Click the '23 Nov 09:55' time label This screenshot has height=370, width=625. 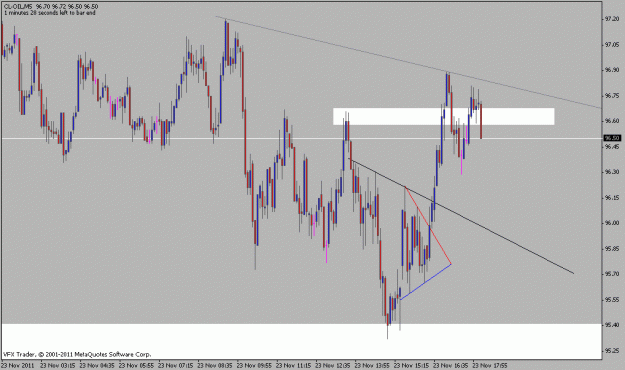(254, 365)
